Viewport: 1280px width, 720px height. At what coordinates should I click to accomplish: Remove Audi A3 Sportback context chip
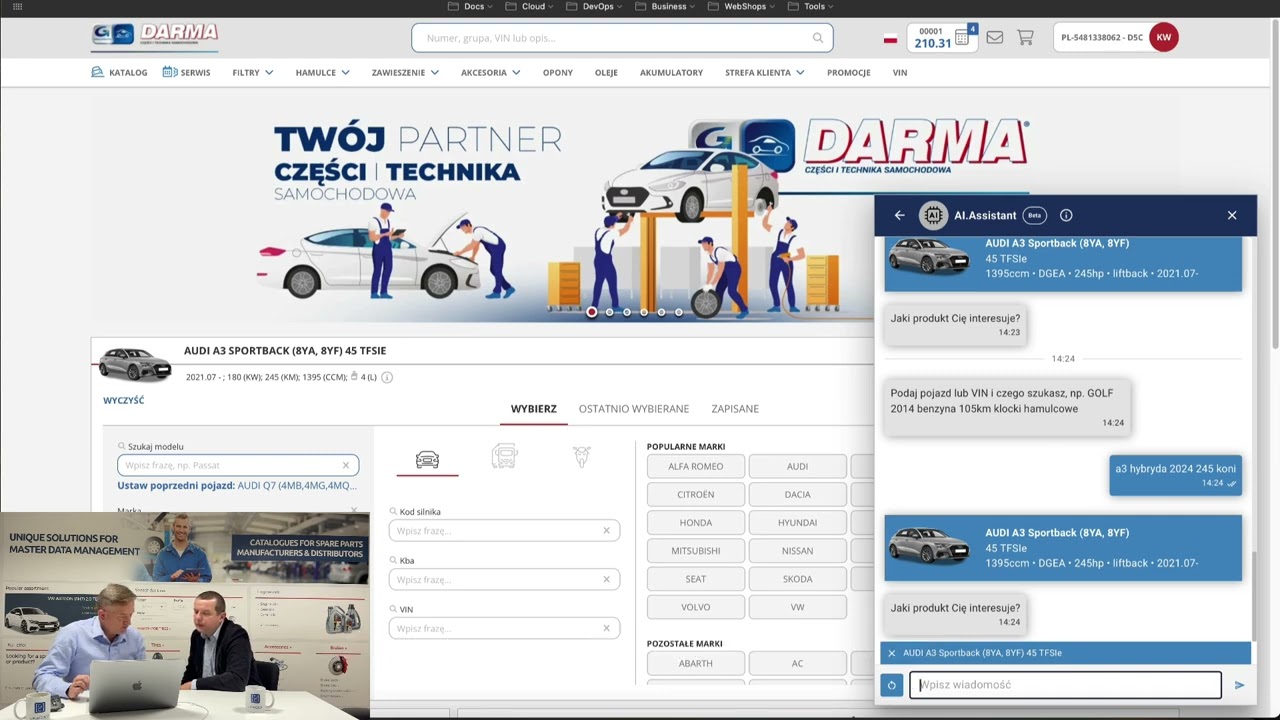coord(892,653)
